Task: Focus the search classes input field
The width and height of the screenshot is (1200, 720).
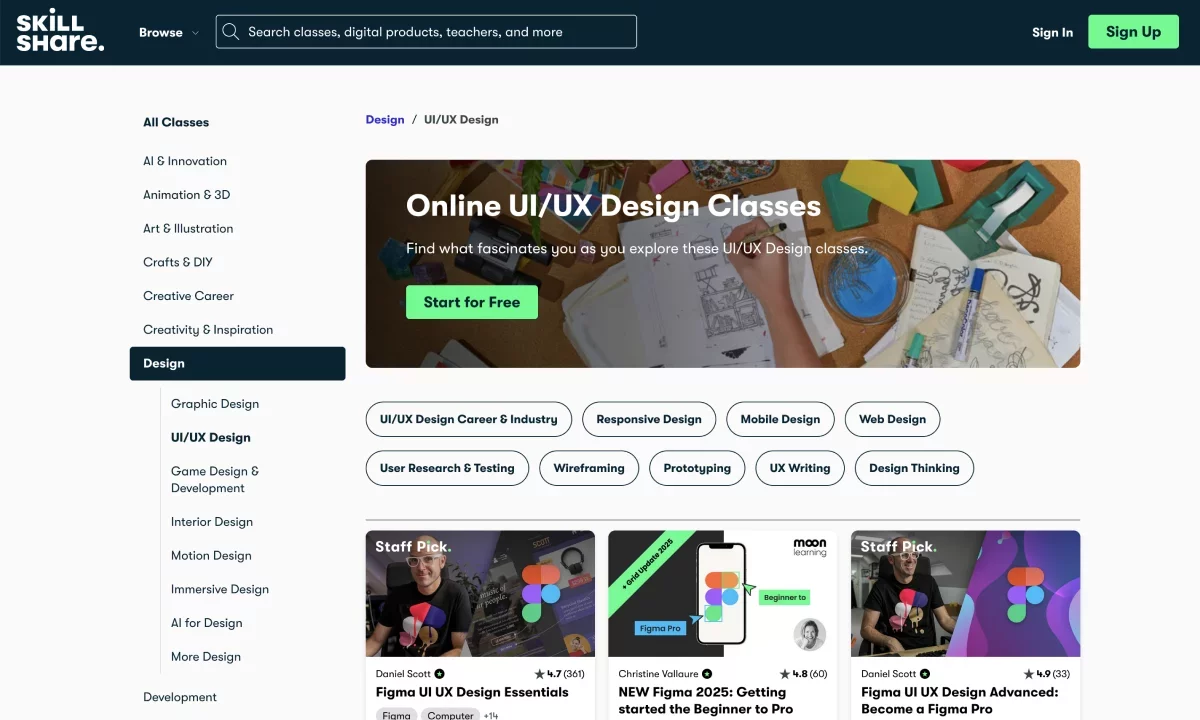Action: tap(440, 32)
